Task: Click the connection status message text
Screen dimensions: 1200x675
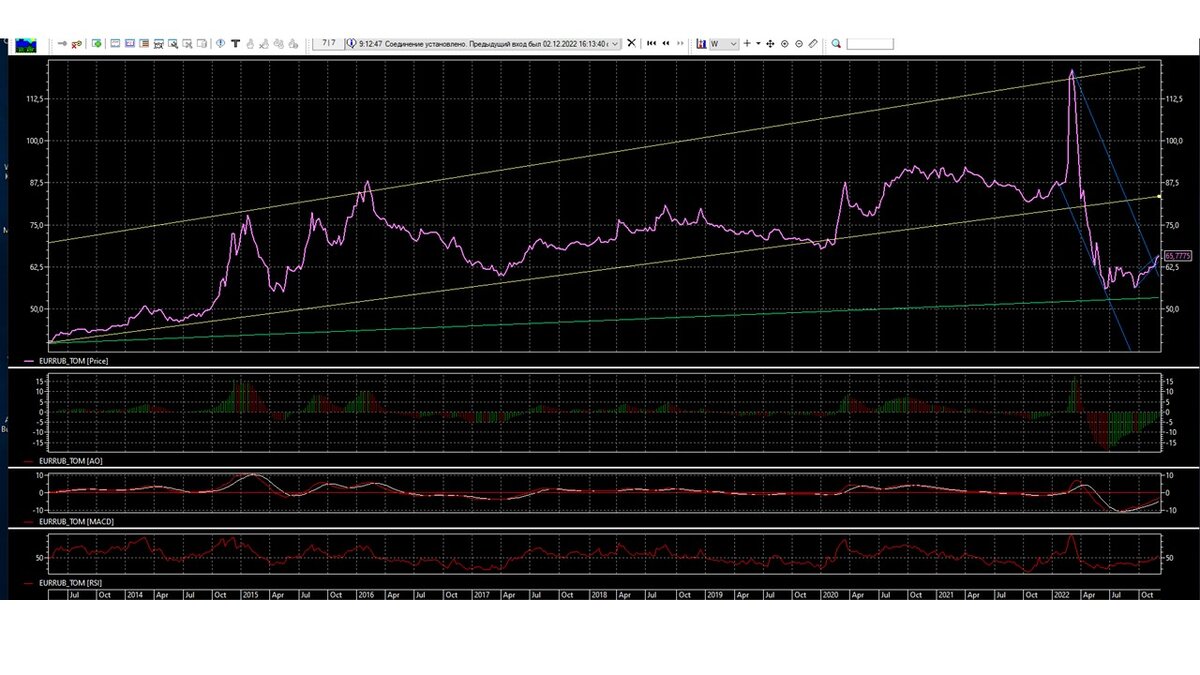Action: 483,43
